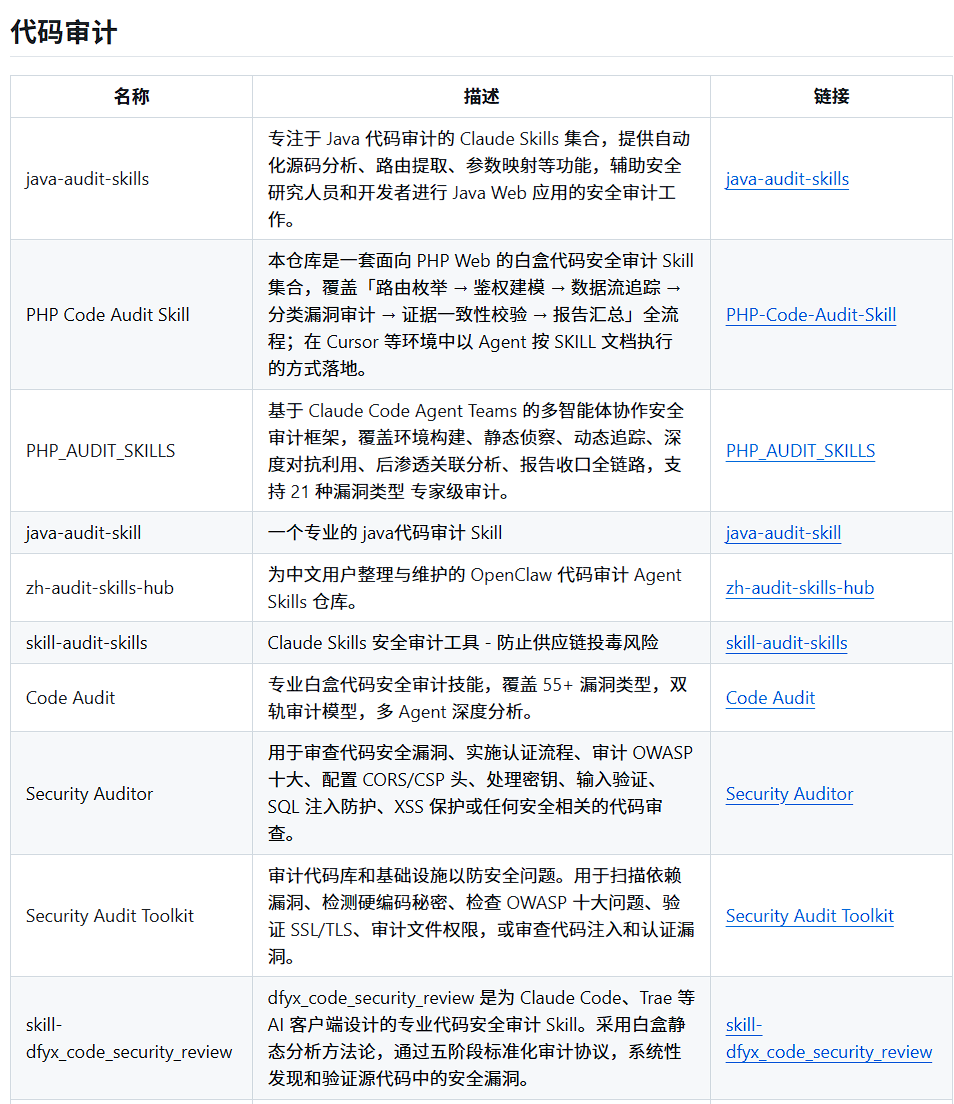Click description starting 用于审查代码安全漏洞
This screenshot has width=954, height=1104.
coord(482,794)
